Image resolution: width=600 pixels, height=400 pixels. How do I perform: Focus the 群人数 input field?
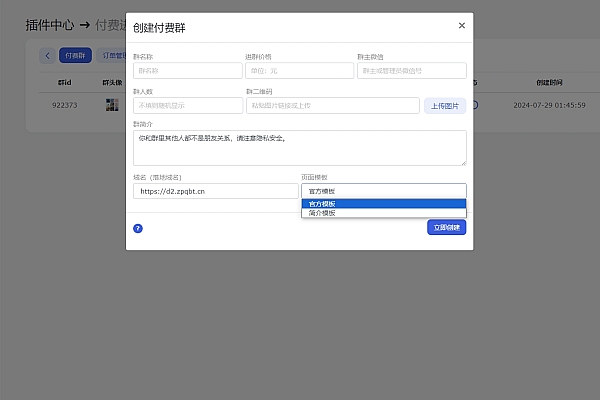[188, 106]
